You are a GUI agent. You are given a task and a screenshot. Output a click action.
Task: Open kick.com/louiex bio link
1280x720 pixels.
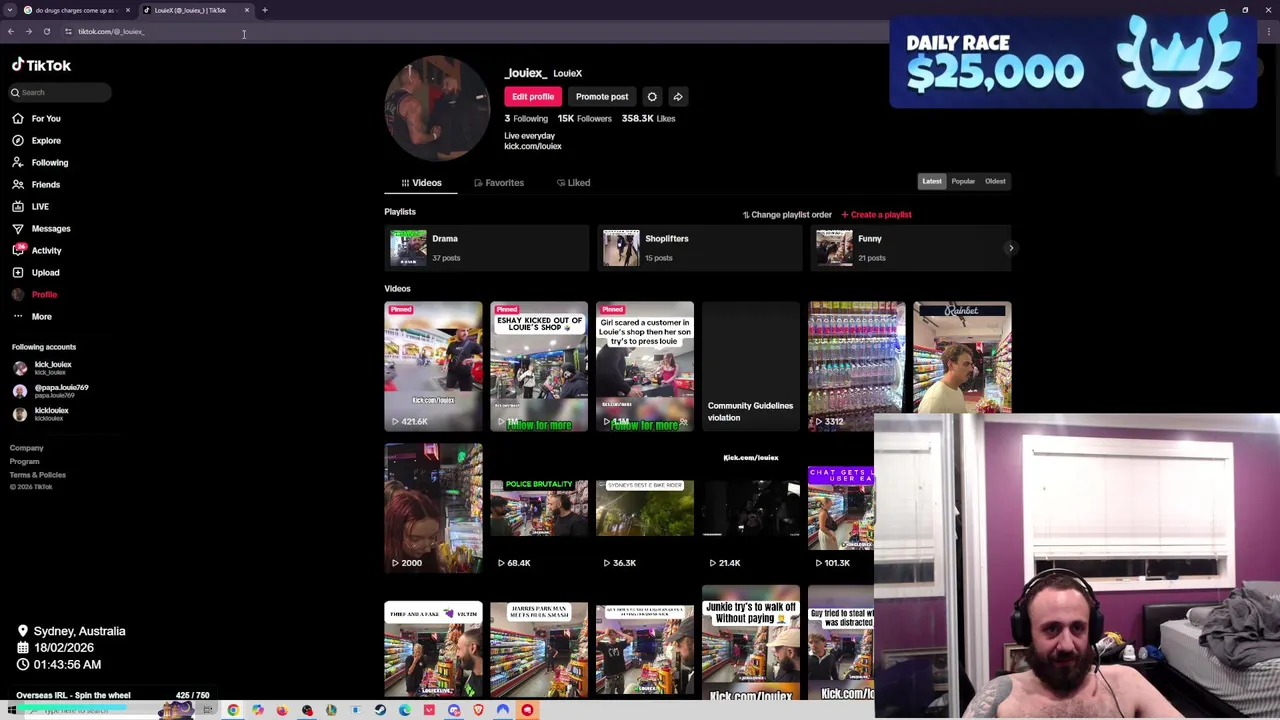(x=533, y=146)
